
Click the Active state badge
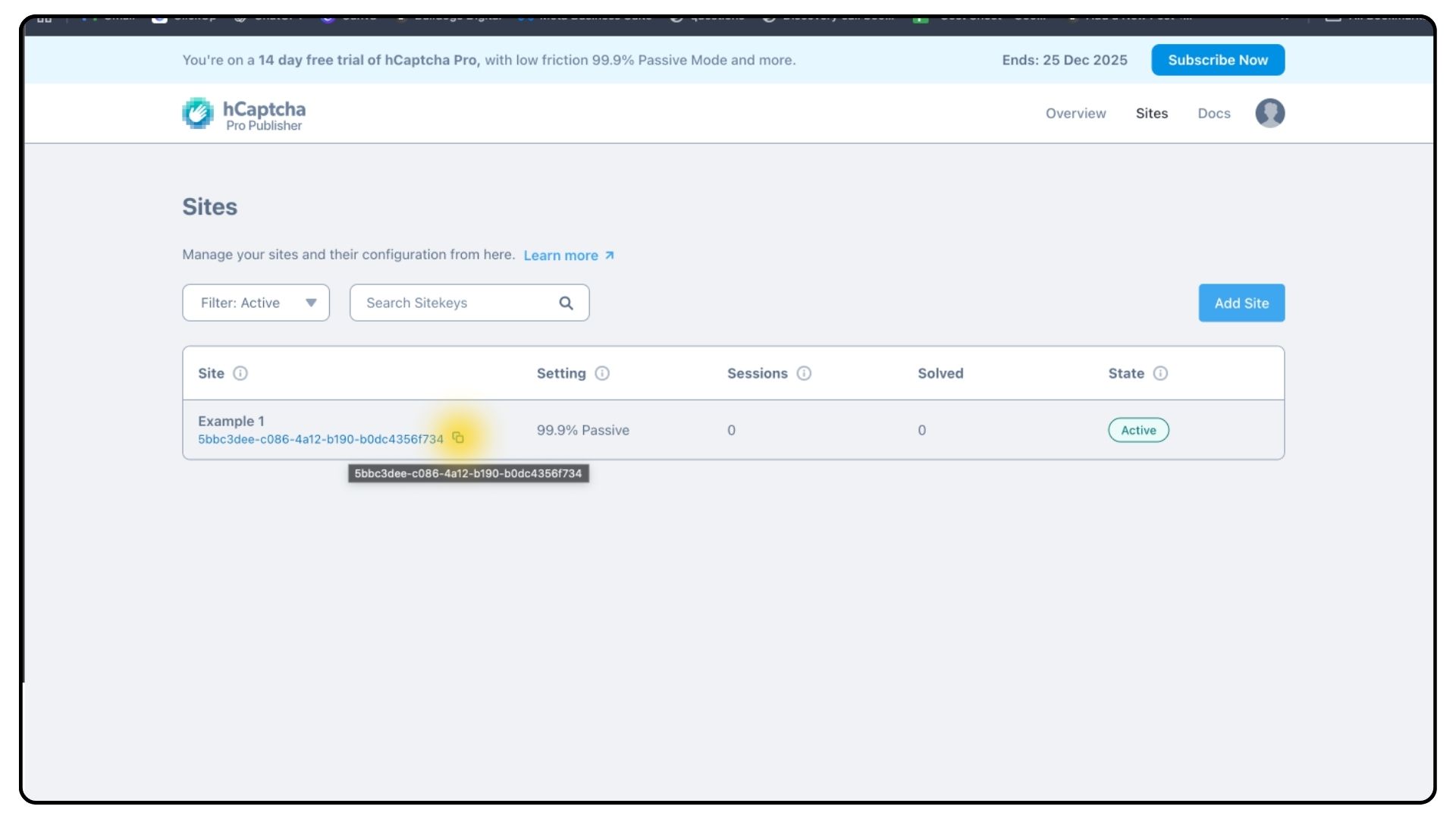tap(1137, 430)
